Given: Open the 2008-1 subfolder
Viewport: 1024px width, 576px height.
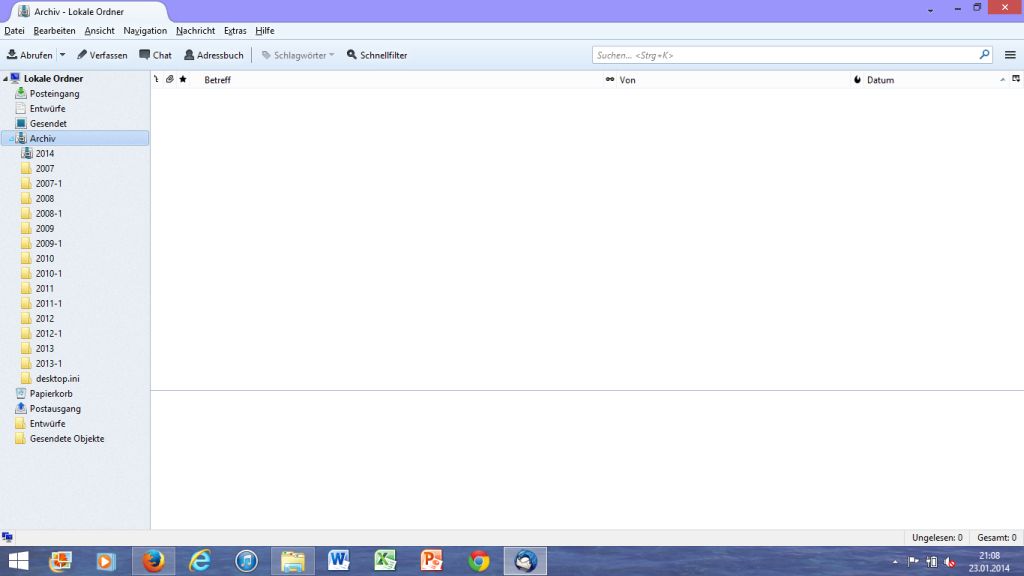Looking at the screenshot, I should click(x=48, y=214).
